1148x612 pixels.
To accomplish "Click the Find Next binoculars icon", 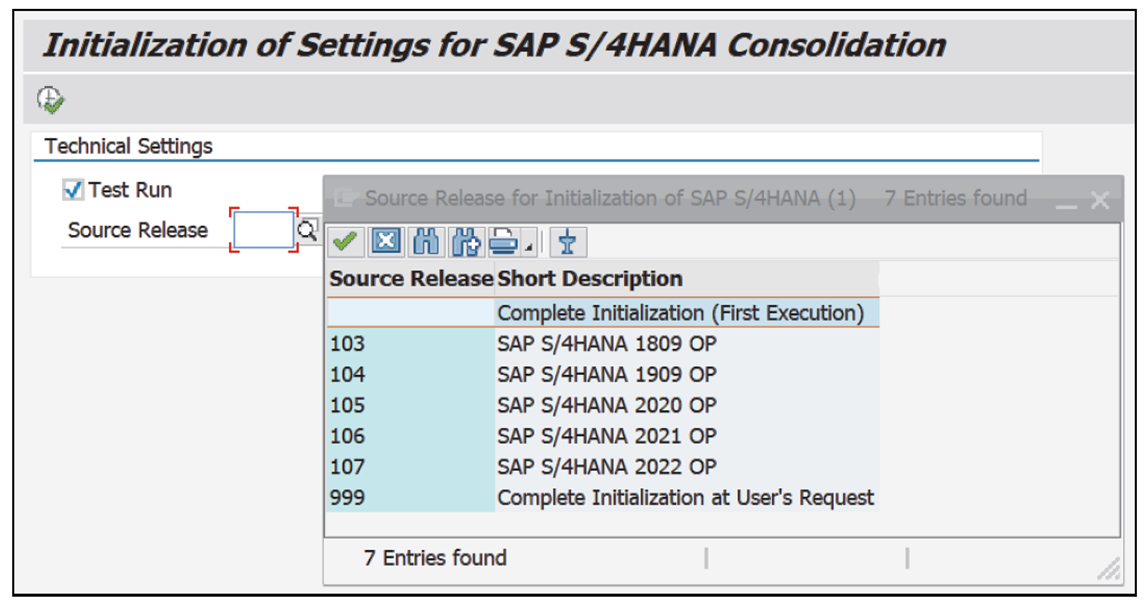I will tap(466, 242).
